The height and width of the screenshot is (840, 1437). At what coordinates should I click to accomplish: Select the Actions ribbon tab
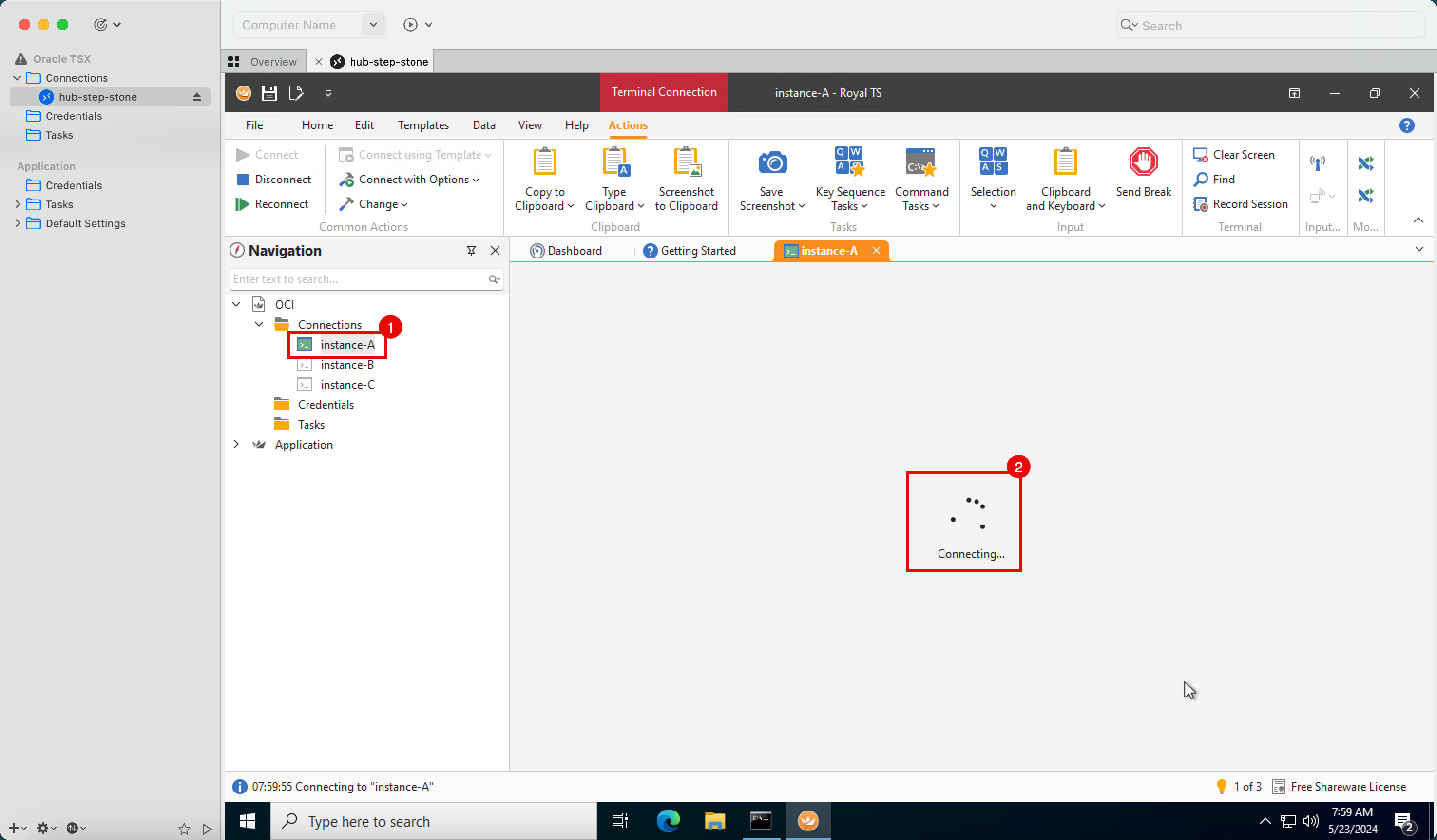[627, 125]
